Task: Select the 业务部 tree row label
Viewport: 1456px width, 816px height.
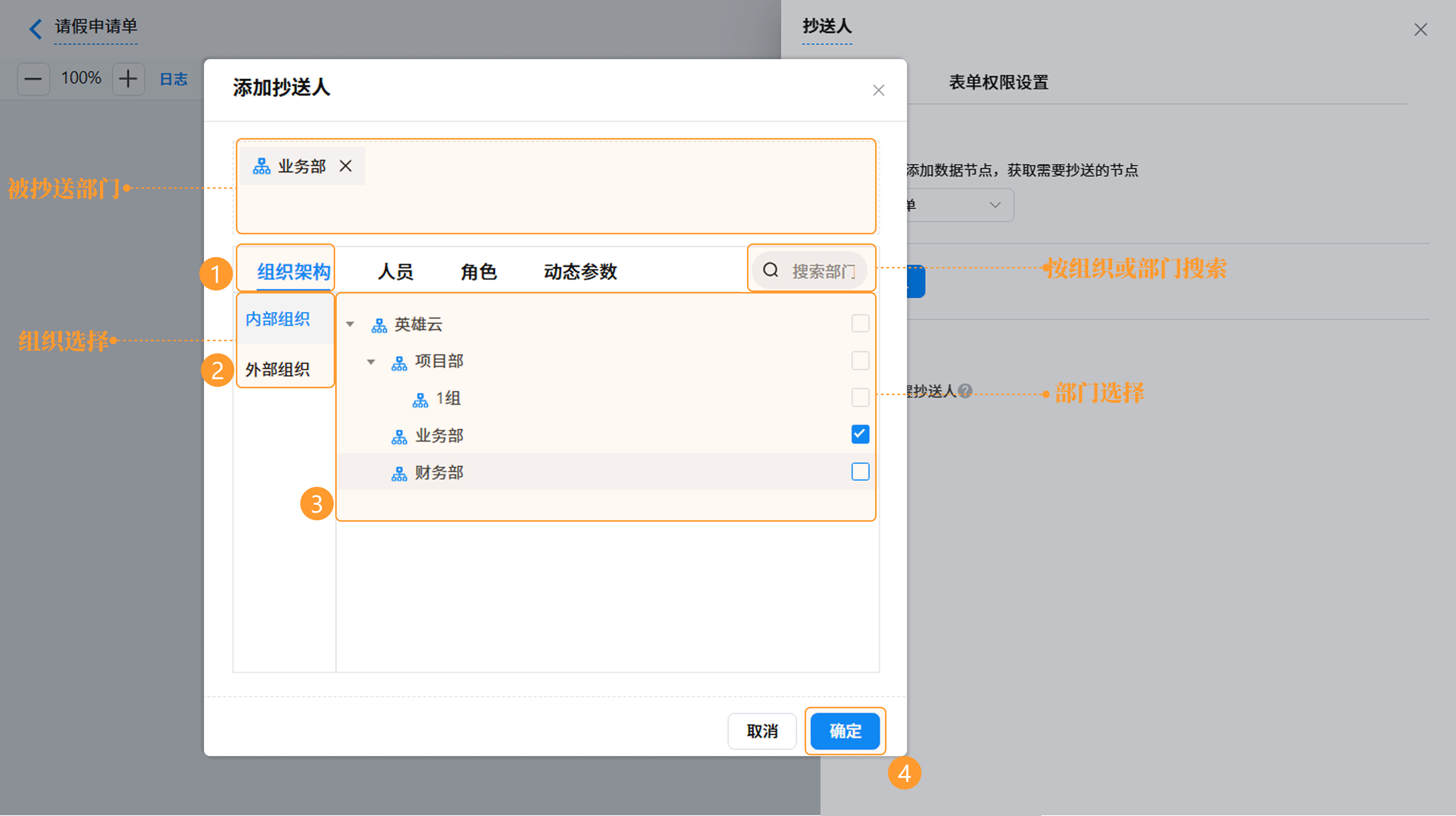Action: point(439,436)
